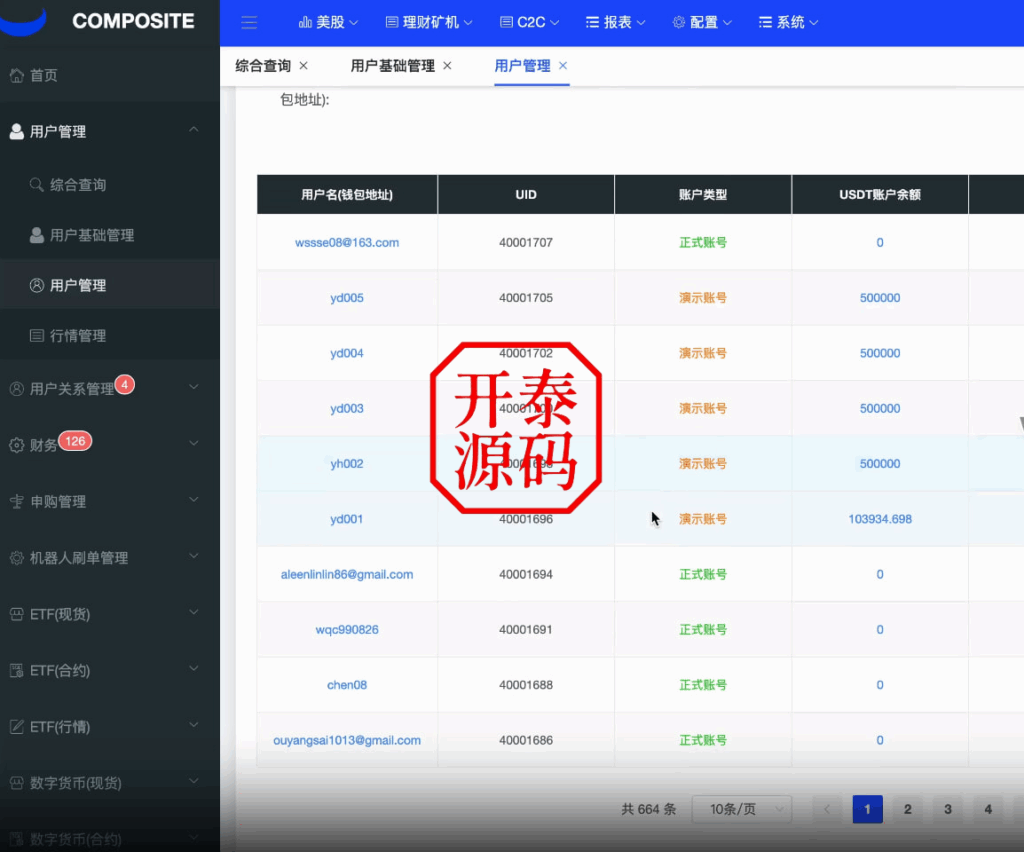Expand the ETF(现货) sidebar group
This screenshot has width=1024, height=852.
click(194, 612)
